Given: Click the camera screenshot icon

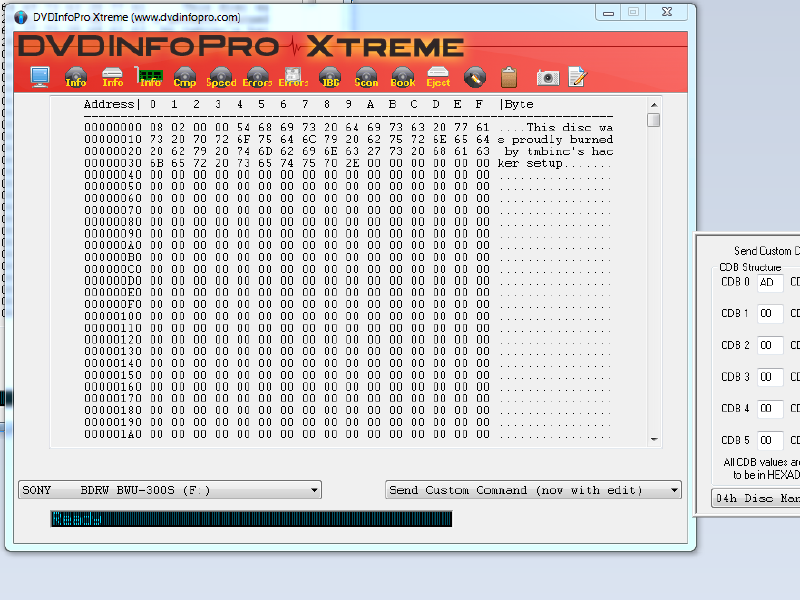Looking at the screenshot, I should click(547, 76).
